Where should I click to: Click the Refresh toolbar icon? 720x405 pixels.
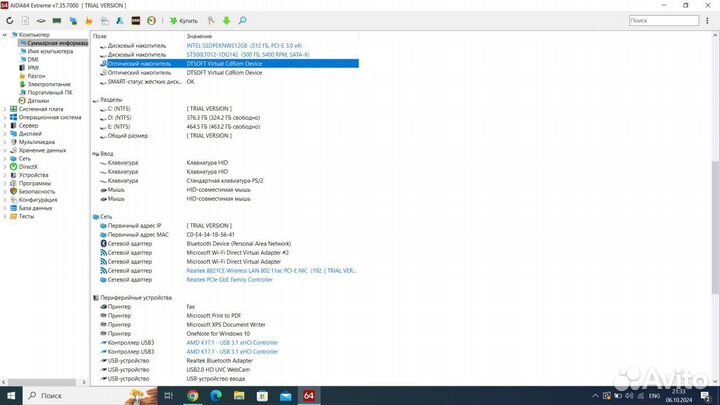click(x=10, y=21)
